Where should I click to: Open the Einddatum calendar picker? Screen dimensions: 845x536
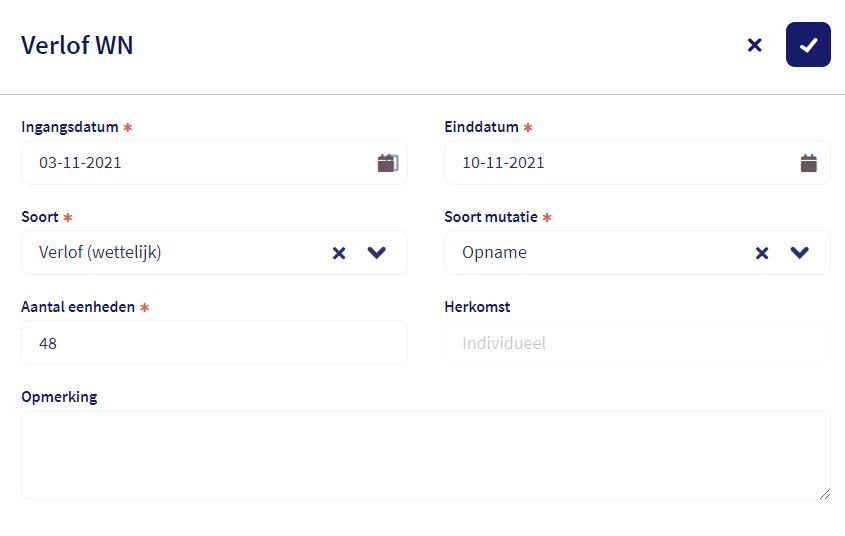point(809,163)
